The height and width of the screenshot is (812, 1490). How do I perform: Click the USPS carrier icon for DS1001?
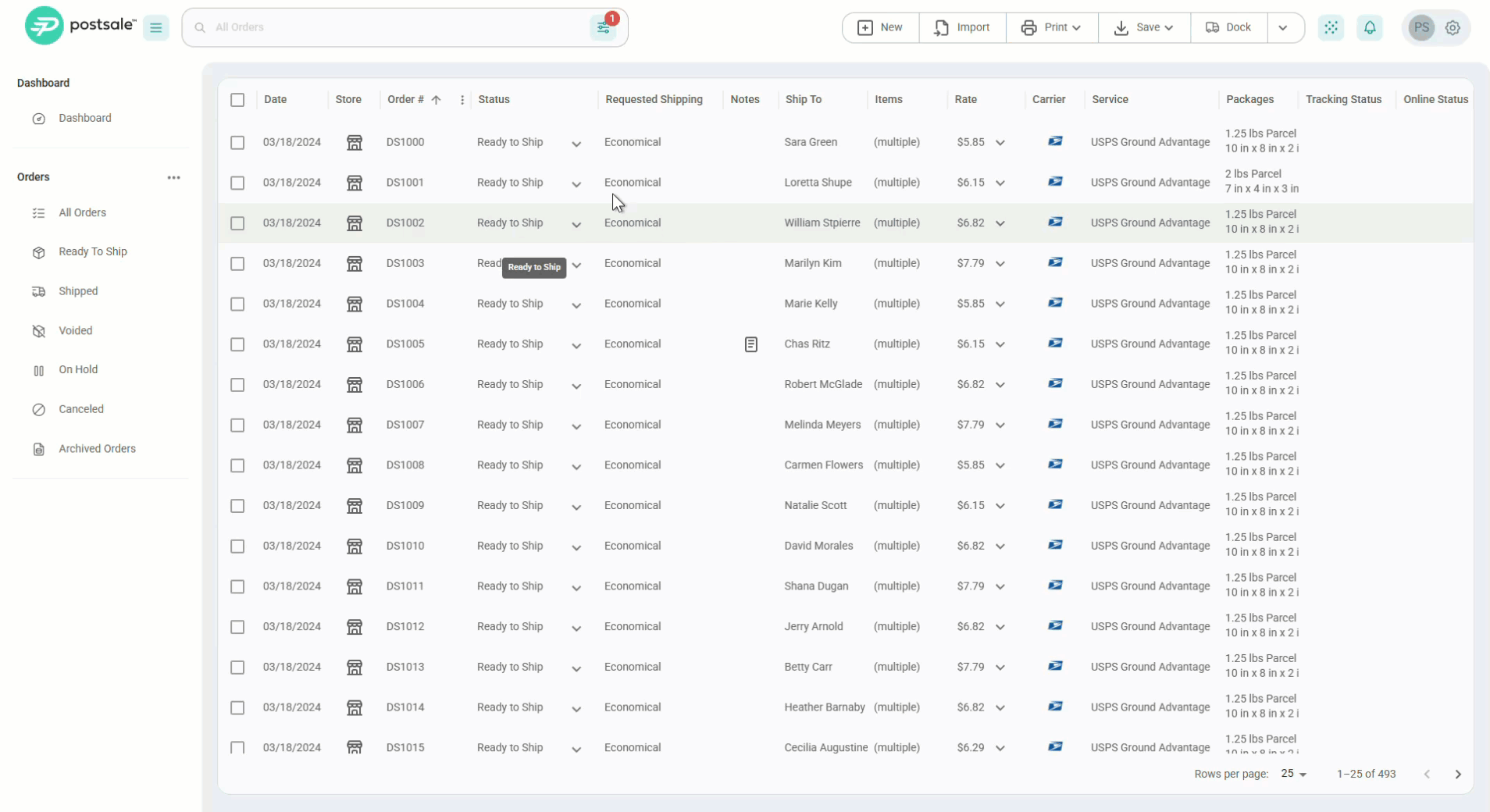[1055, 182]
